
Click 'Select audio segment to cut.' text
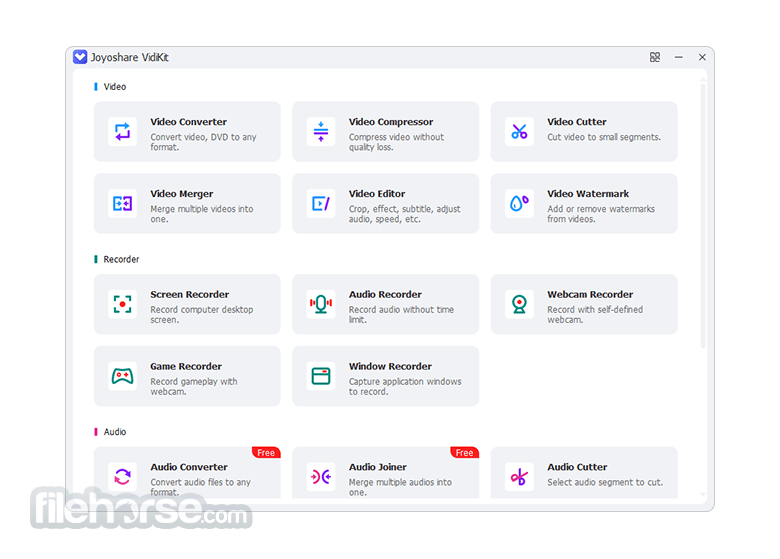point(605,482)
